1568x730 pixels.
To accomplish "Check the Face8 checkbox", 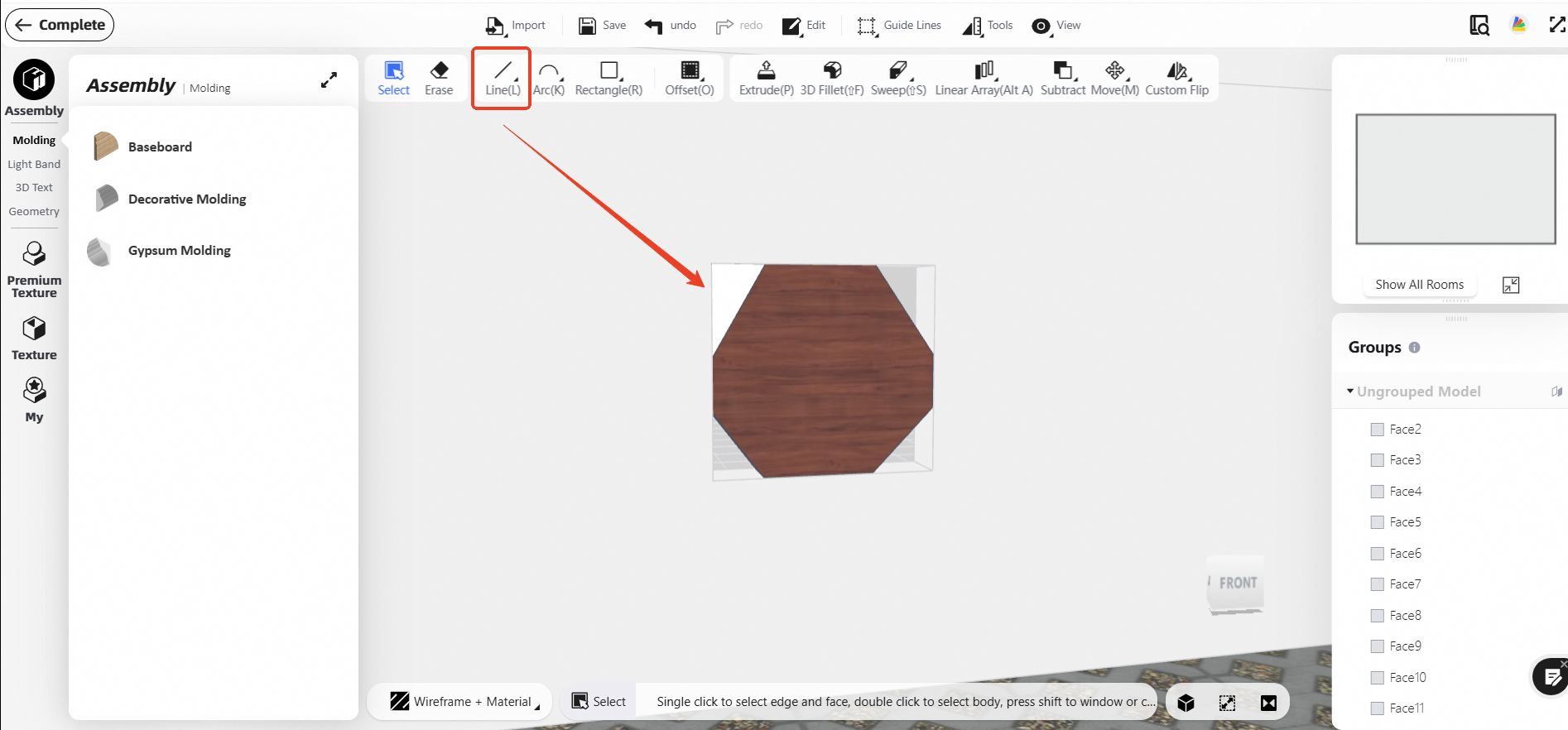I will 1378,616.
